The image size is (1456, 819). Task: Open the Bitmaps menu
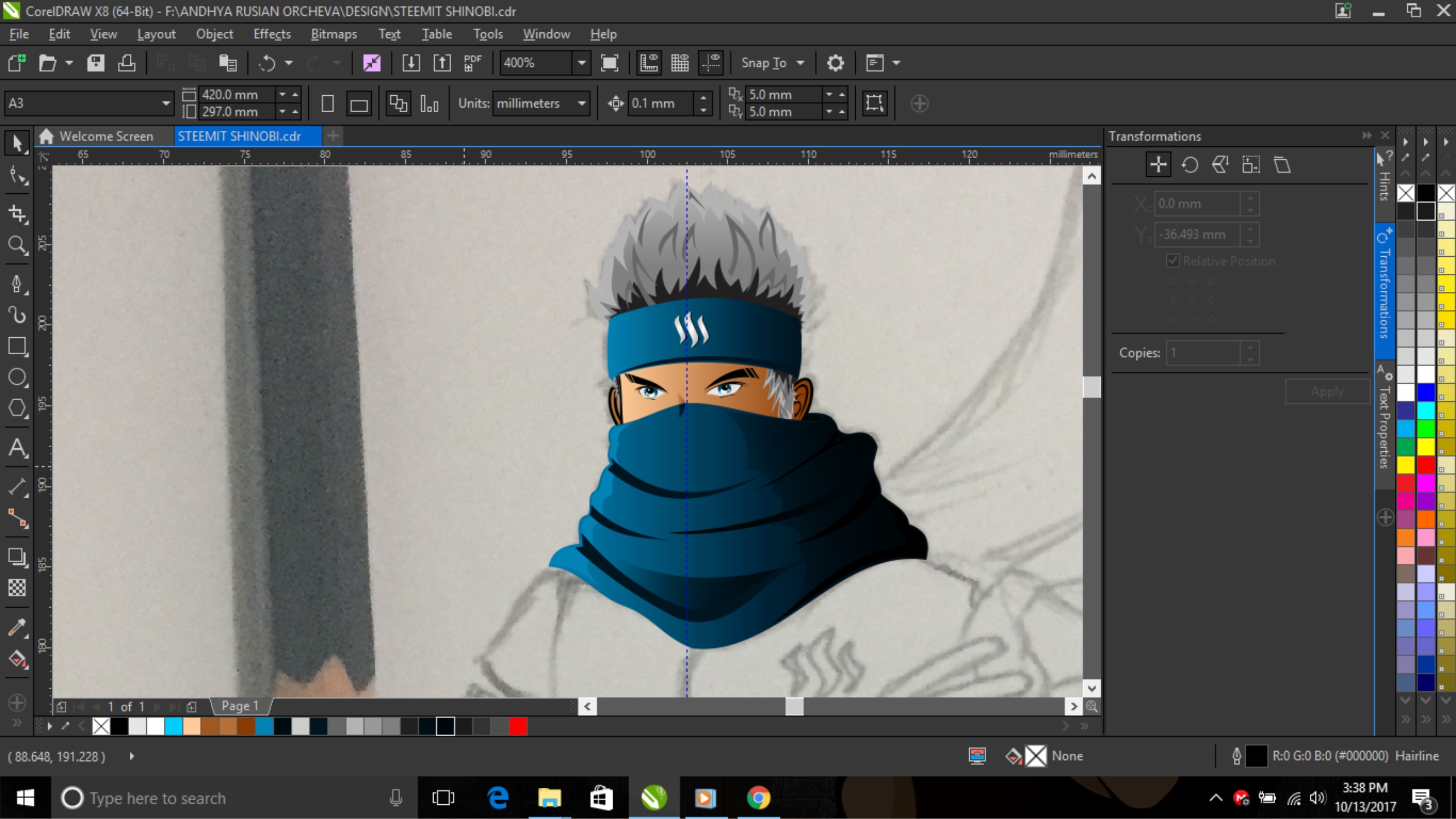[333, 34]
